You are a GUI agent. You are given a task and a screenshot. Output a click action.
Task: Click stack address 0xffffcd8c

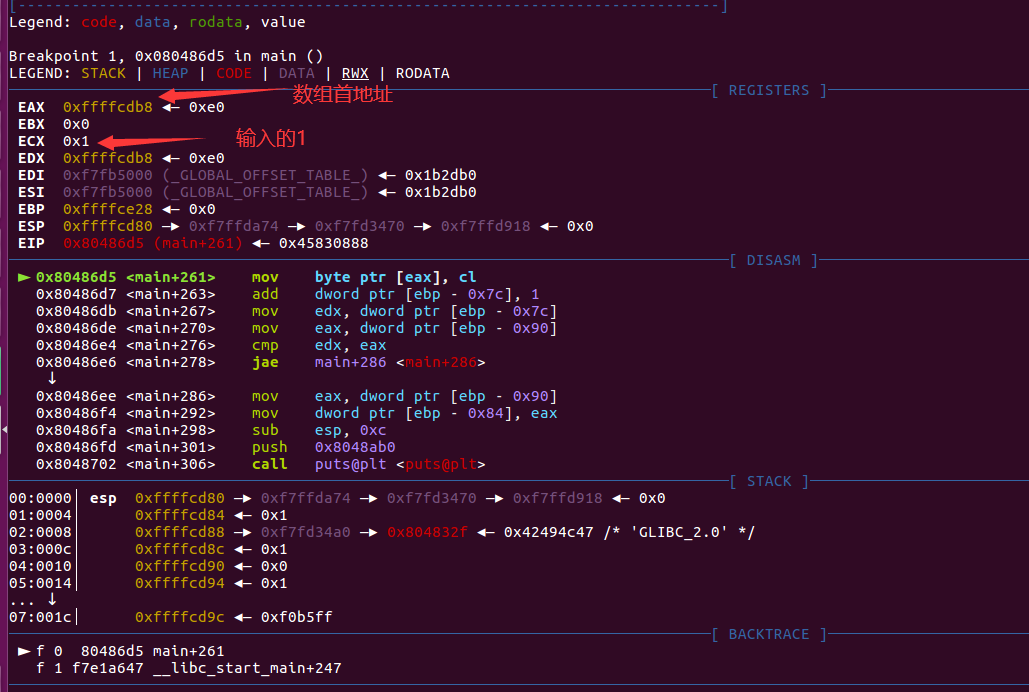180,550
